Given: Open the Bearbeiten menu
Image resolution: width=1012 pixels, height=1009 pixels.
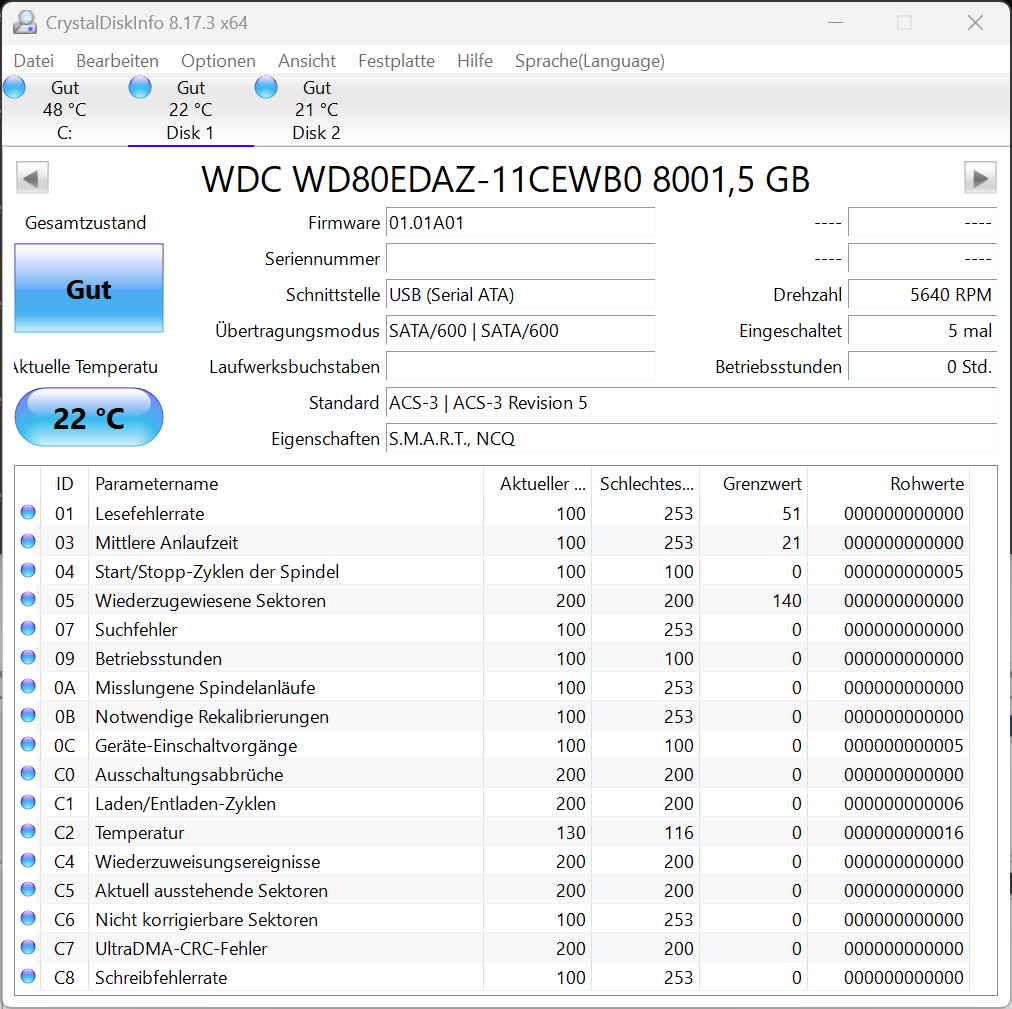Looking at the screenshot, I should tap(117, 61).
